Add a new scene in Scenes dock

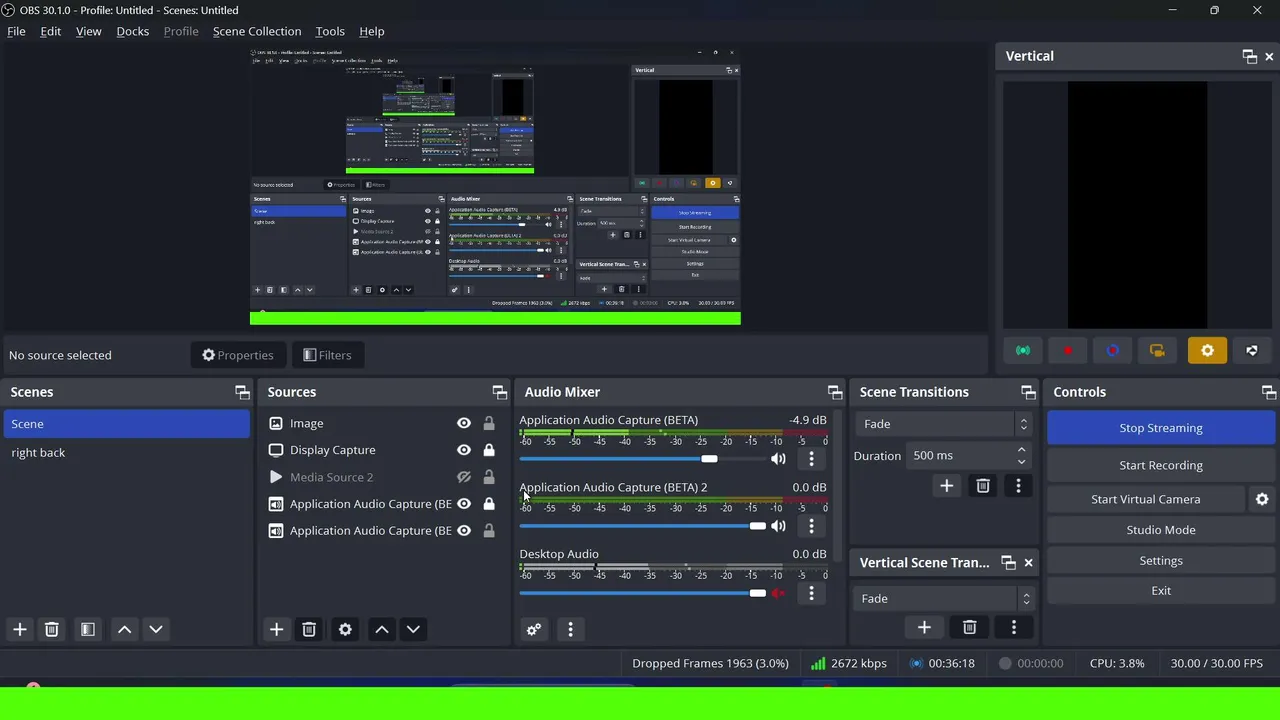coord(19,629)
